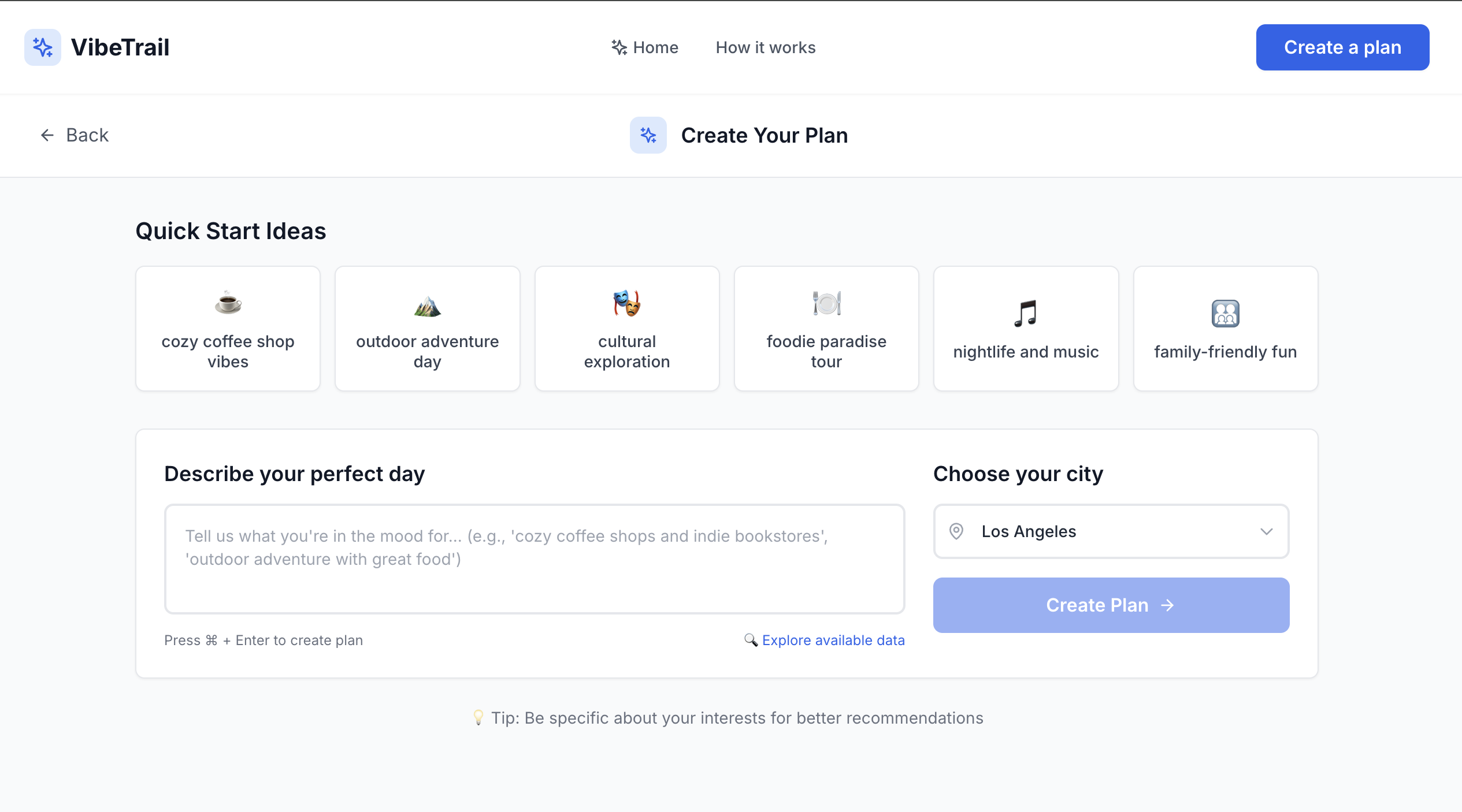Select the nightlife and music idea card

[x=1026, y=329]
